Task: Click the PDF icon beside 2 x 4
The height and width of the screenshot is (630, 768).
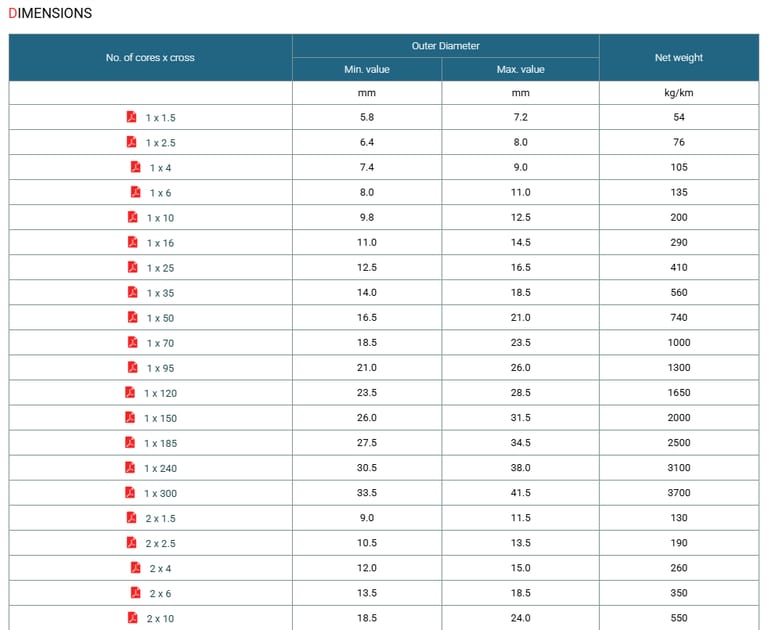Action: pos(135,567)
